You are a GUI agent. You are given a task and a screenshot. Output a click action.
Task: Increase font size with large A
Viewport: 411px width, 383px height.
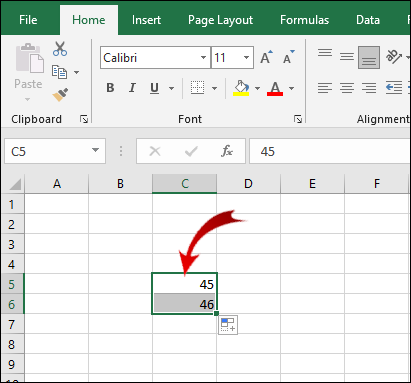(266, 57)
